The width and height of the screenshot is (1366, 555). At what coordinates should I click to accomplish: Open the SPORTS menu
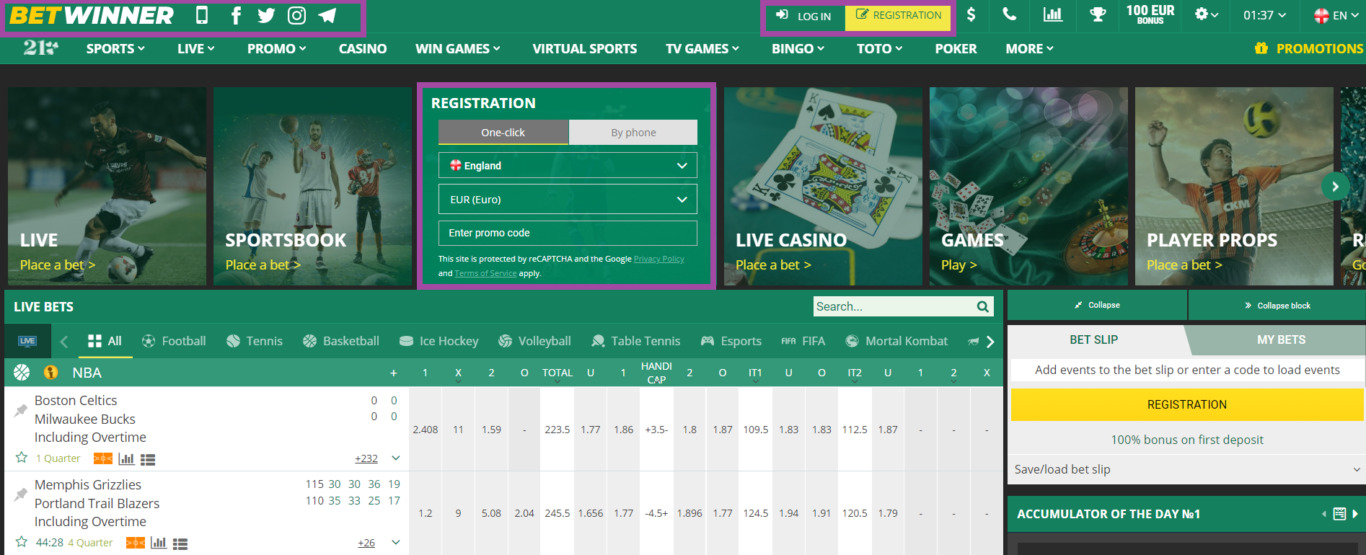tap(115, 48)
